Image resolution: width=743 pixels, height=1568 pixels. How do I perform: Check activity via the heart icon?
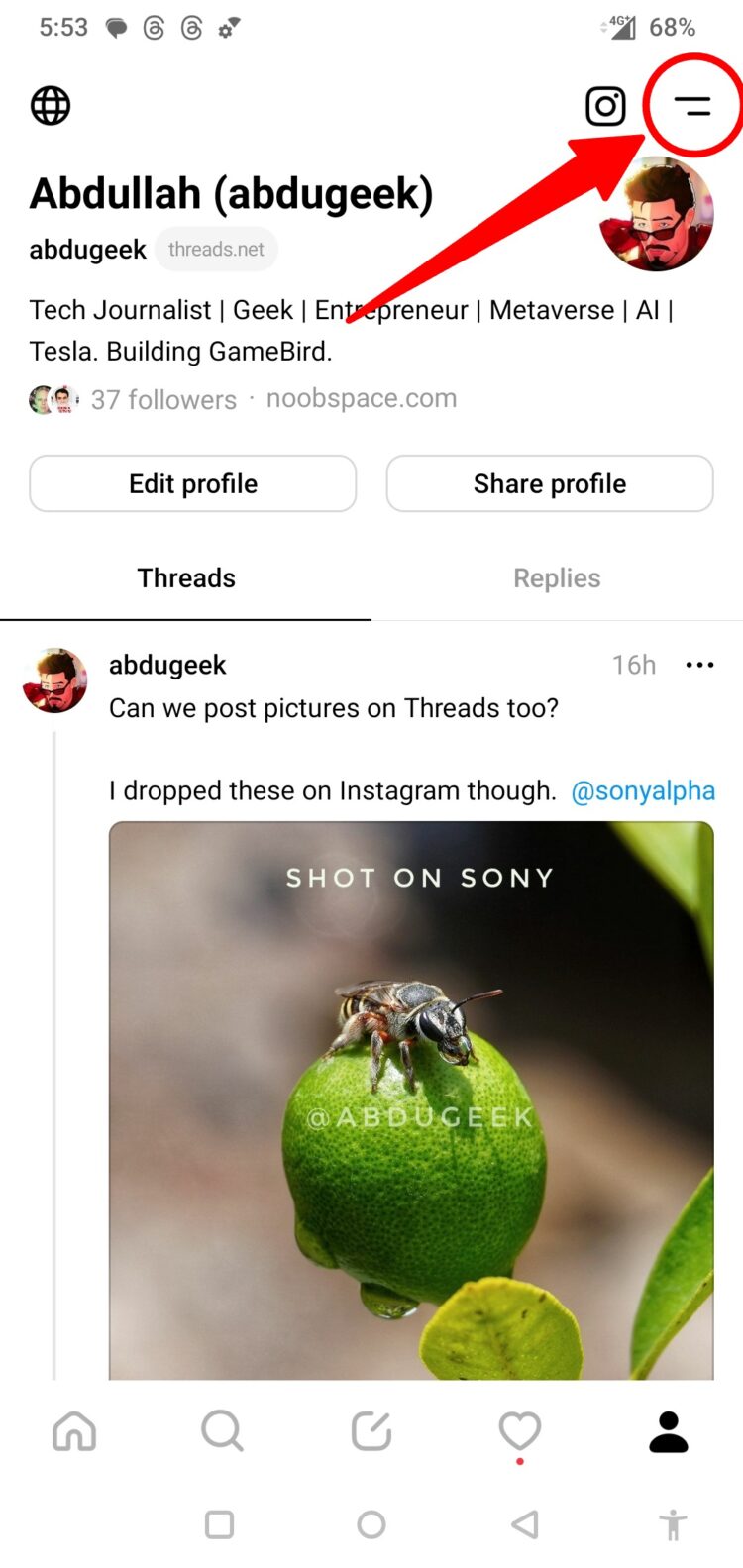tap(520, 1430)
